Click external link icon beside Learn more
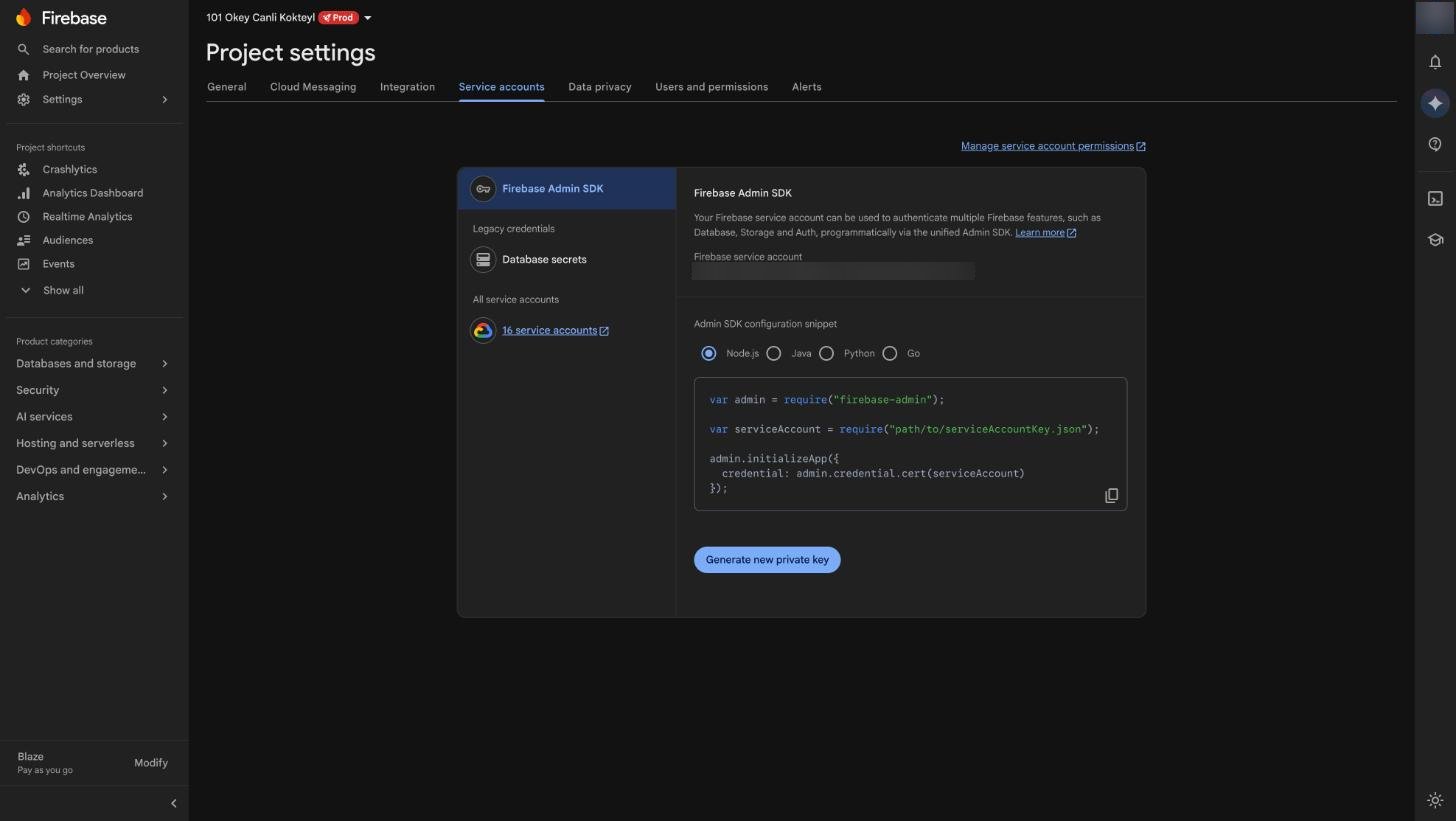The image size is (1456, 821). coord(1072,233)
